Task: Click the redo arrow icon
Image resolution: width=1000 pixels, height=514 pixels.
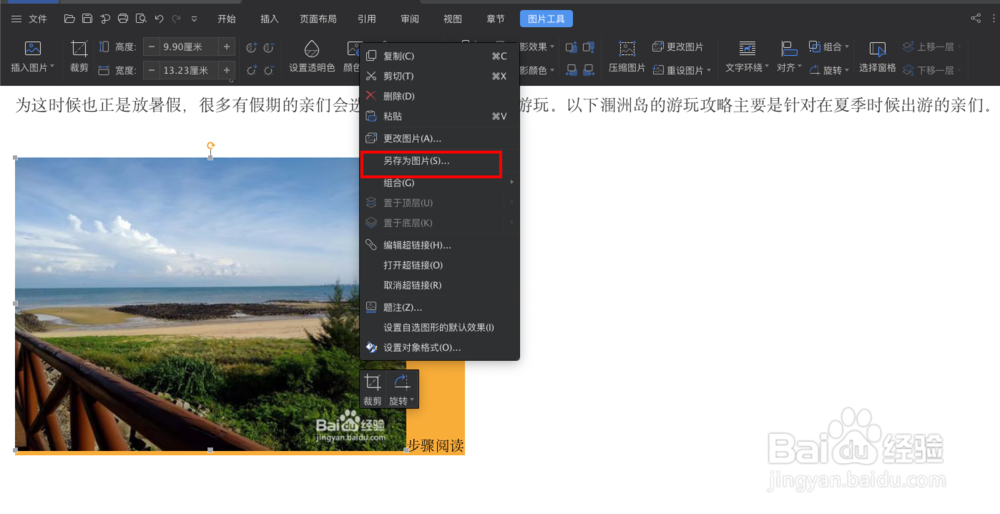Action: click(177, 19)
